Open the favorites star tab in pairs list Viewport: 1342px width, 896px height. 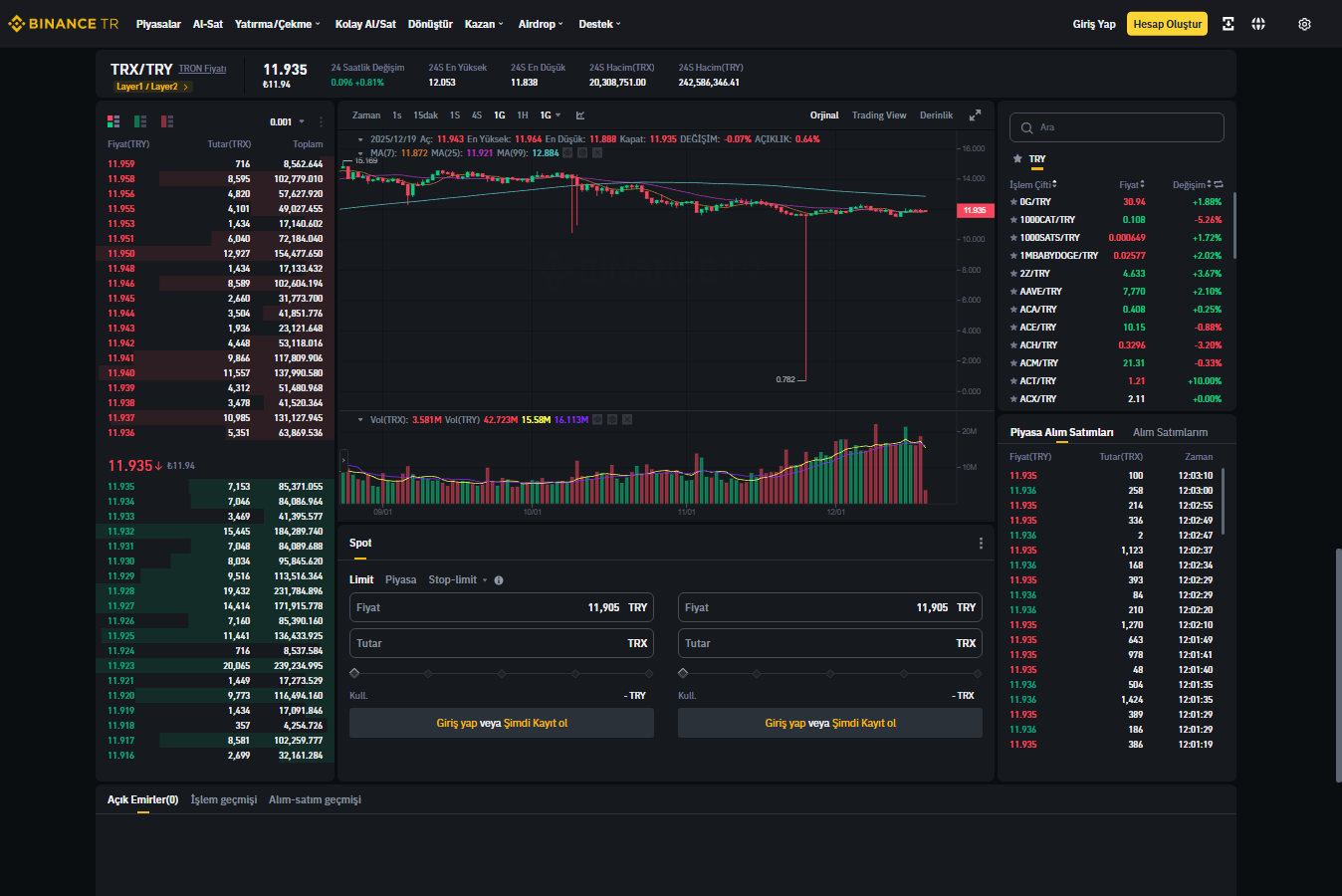(x=1017, y=159)
